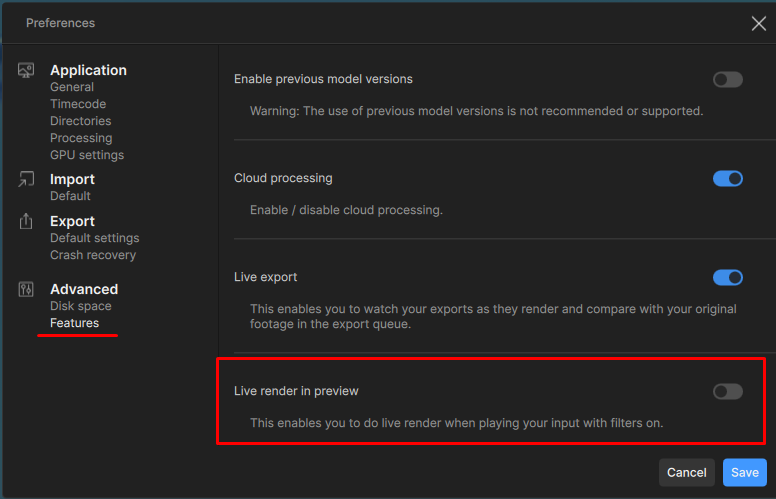Select Export Default settings
Viewport: 776px width, 499px height.
(x=95, y=239)
